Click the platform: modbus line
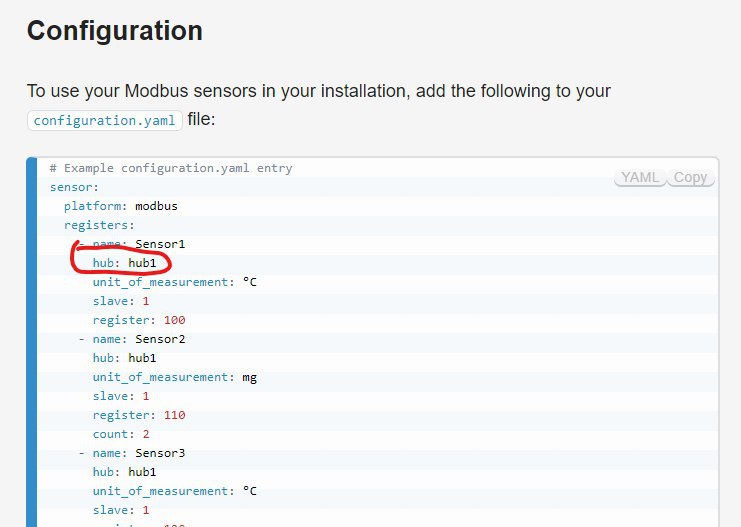Viewport: 741px width, 527px height. coord(121,206)
